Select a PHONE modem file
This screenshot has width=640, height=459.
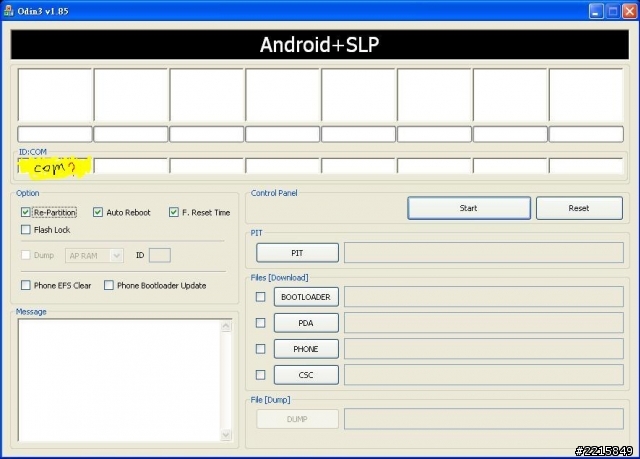point(306,349)
